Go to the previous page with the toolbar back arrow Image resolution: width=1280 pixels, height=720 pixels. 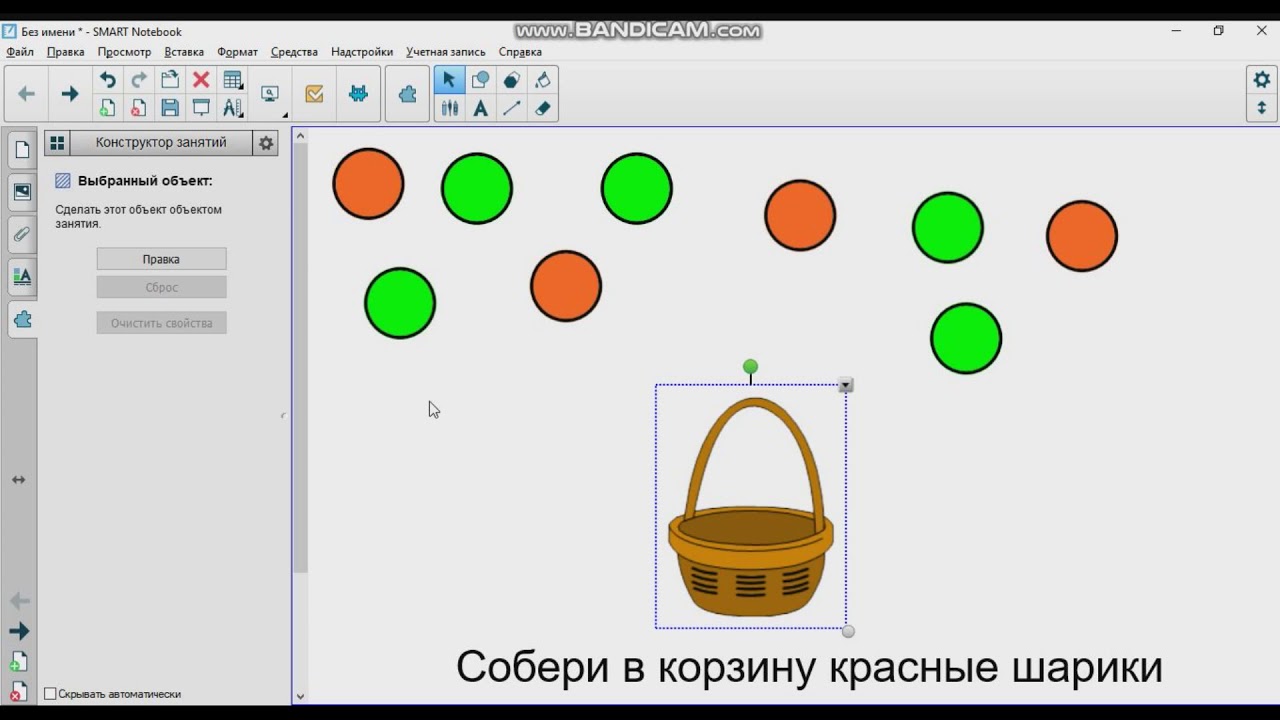tap(27, 94)
